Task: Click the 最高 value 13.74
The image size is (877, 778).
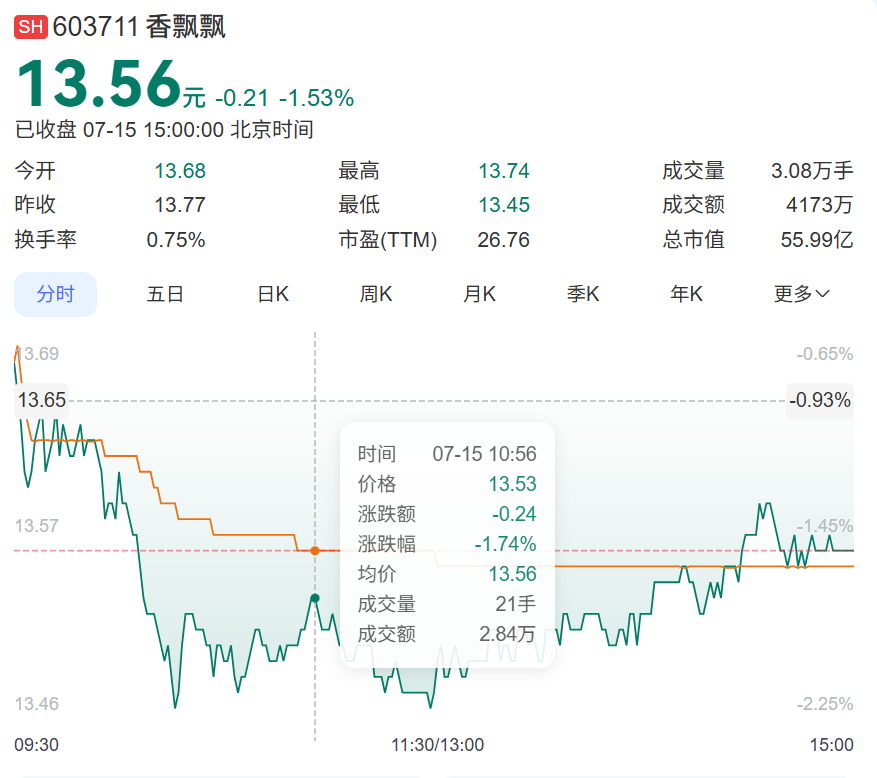Action: tap(503, 171)
